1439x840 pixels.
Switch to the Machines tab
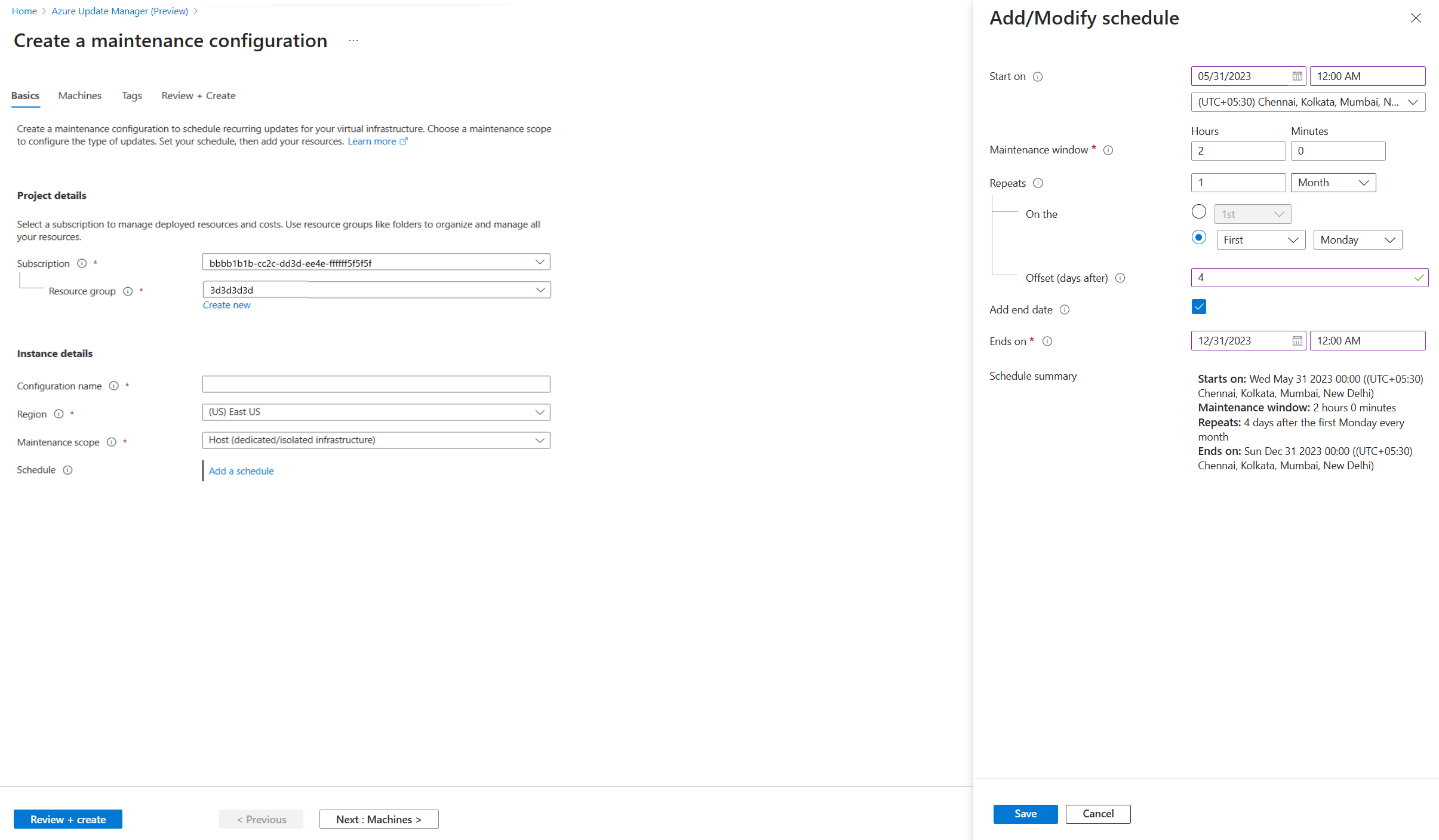(x=79, y=95)
